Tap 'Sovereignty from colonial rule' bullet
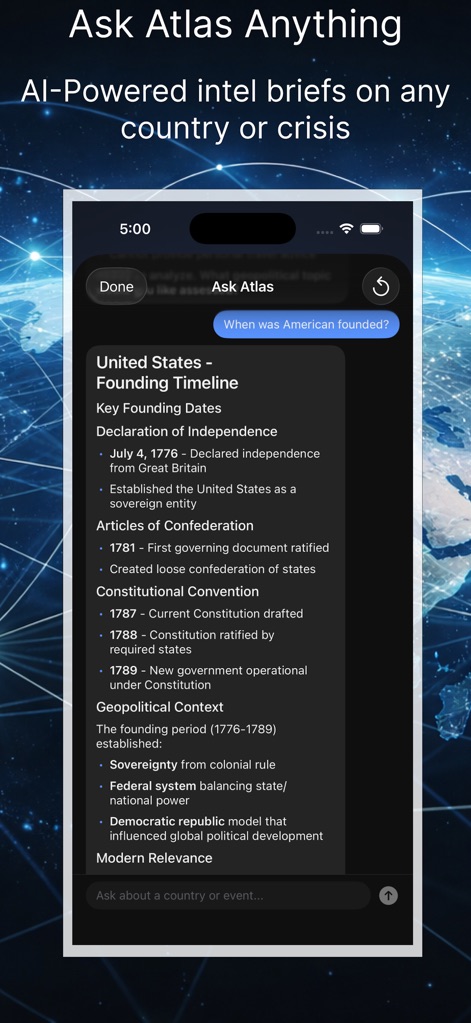471x1023 pixels. (x=192, y=765)
